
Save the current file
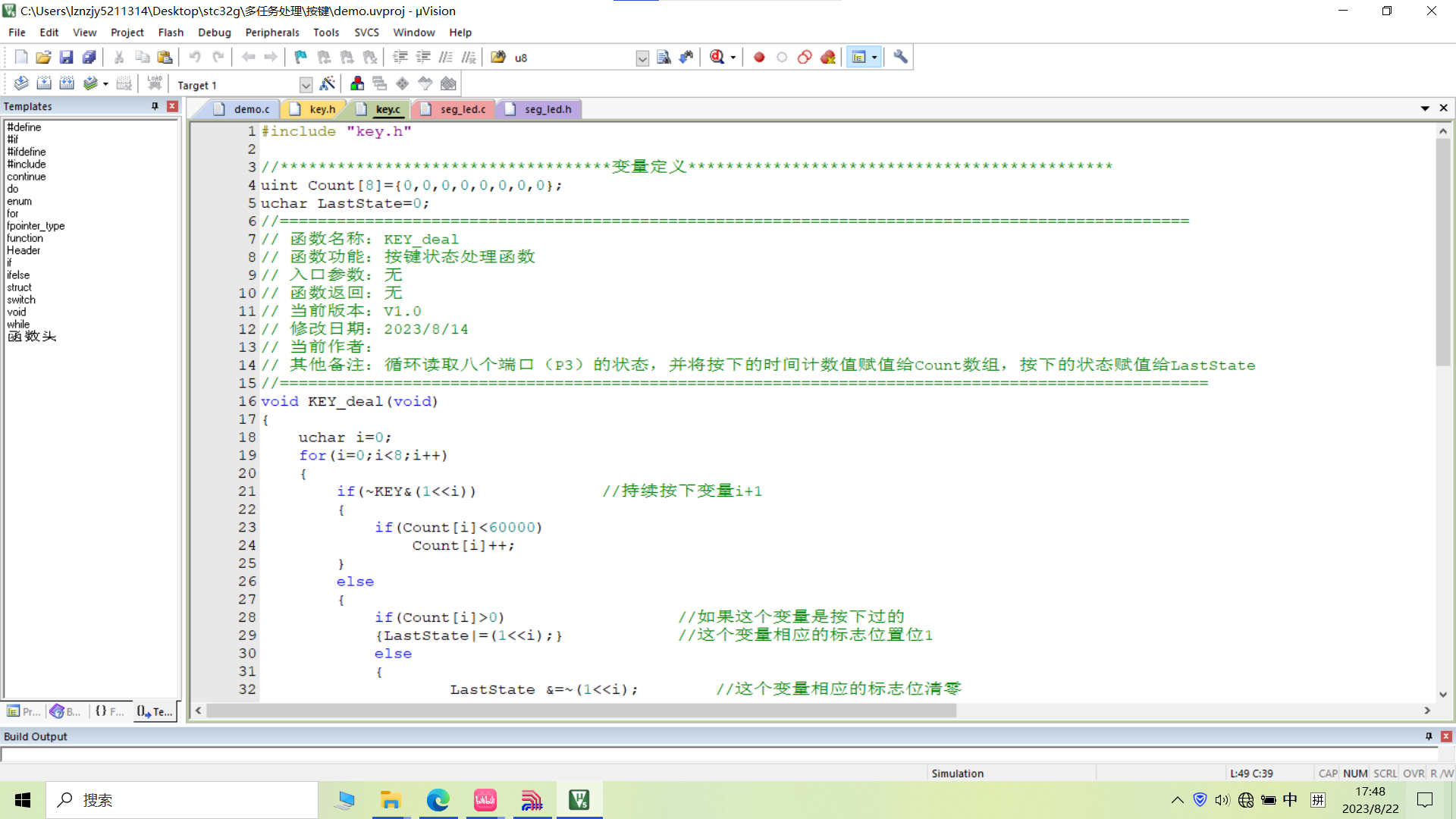67,57
